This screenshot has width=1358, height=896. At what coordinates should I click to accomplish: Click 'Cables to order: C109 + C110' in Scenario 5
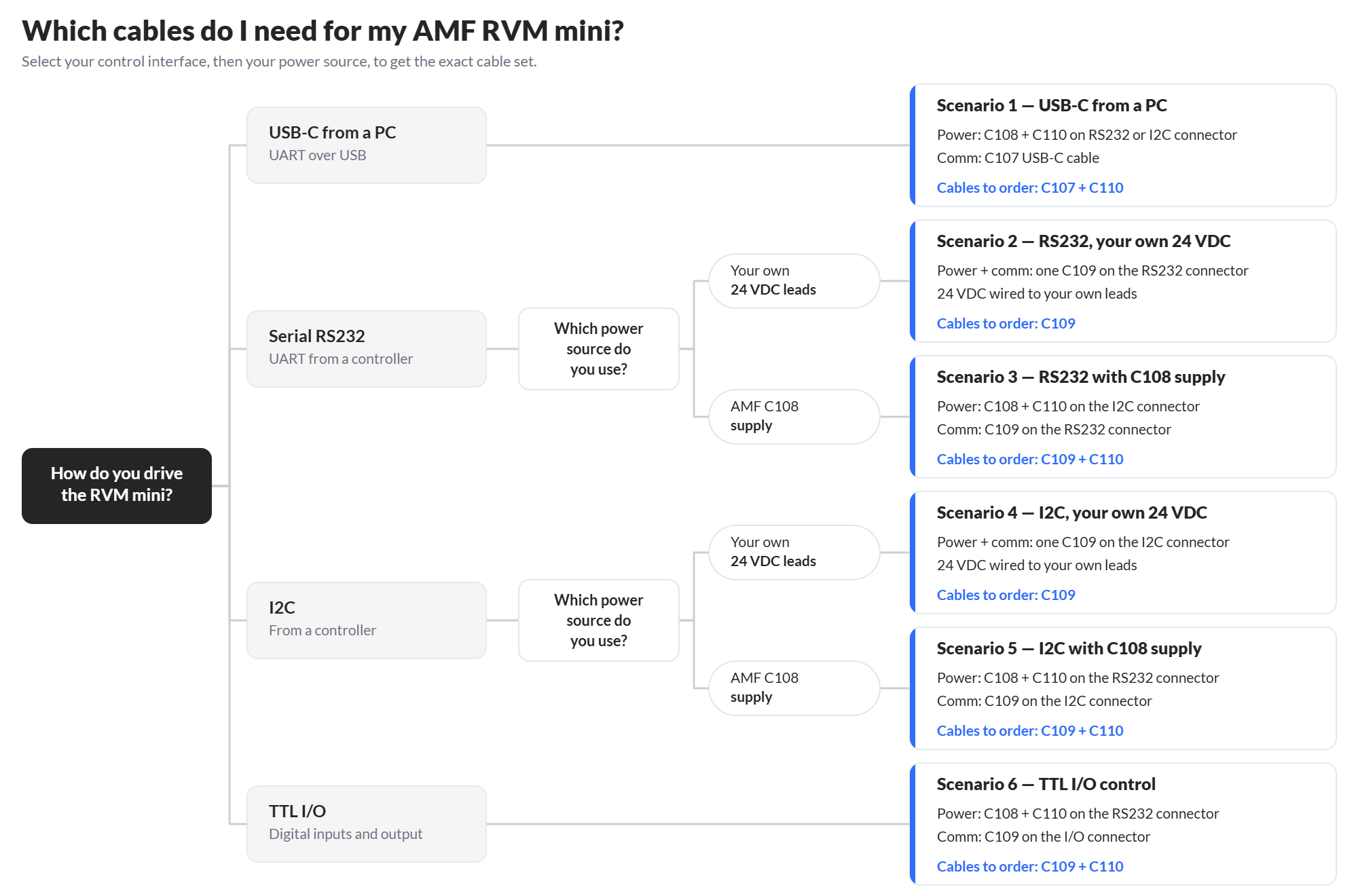(x=1030, y=730)
